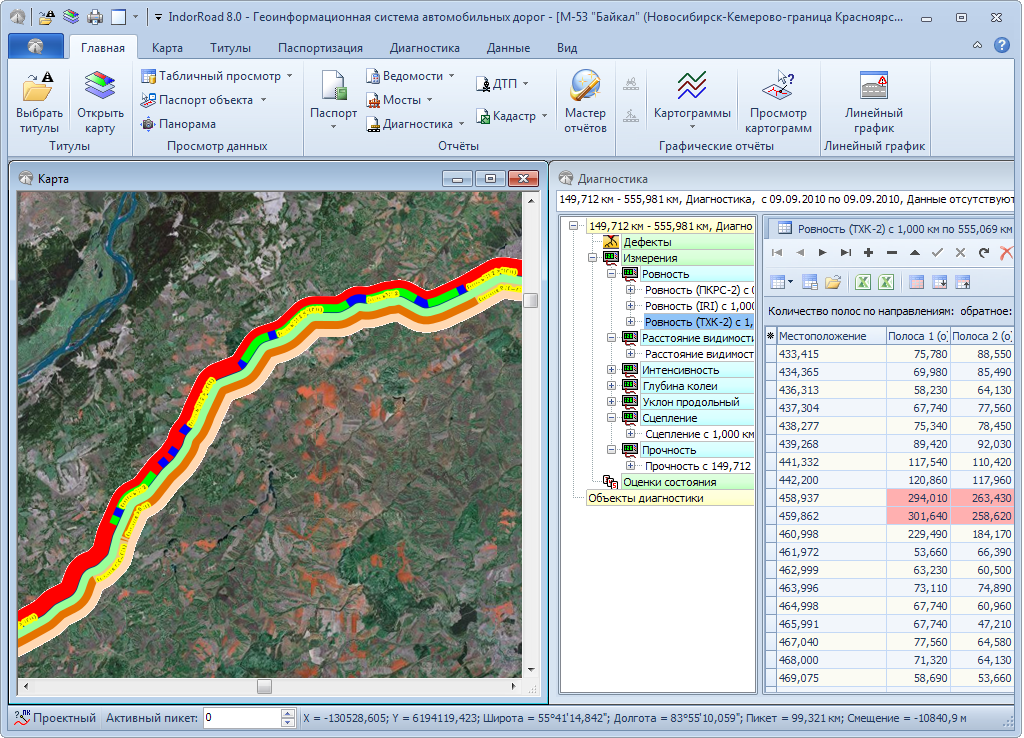Open the help question mark icon
Viewport: 1024px width, 738px height.
[x=1002, y=45]
